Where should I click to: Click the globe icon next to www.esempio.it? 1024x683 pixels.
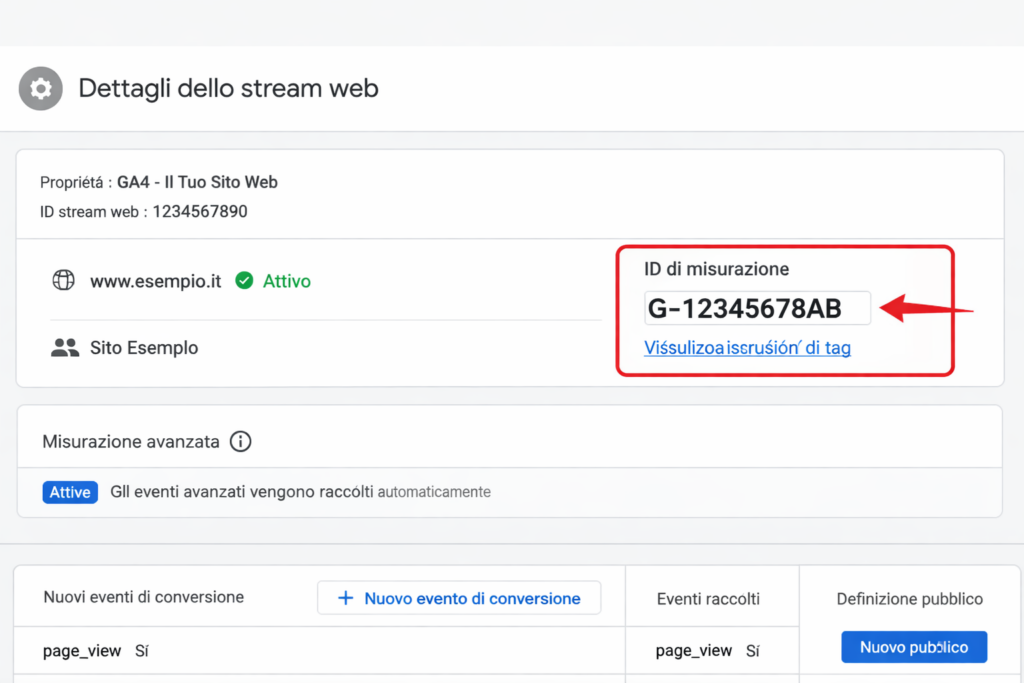point(63,280)
